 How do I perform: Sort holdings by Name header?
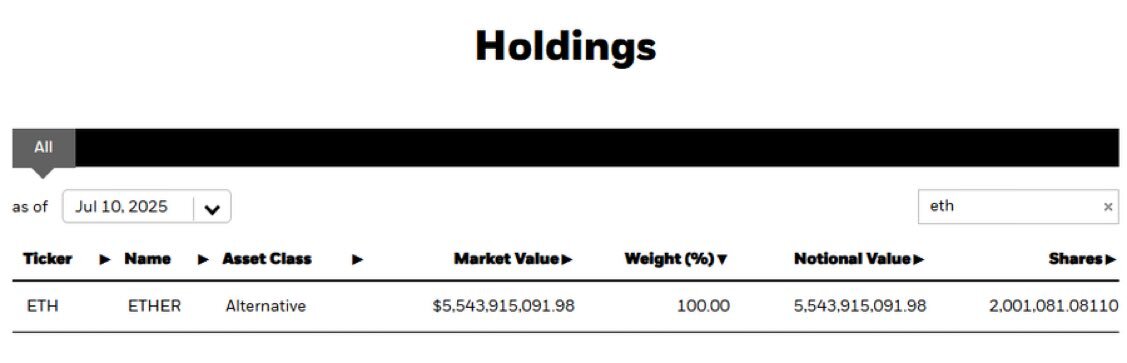[x=147, y=259]
